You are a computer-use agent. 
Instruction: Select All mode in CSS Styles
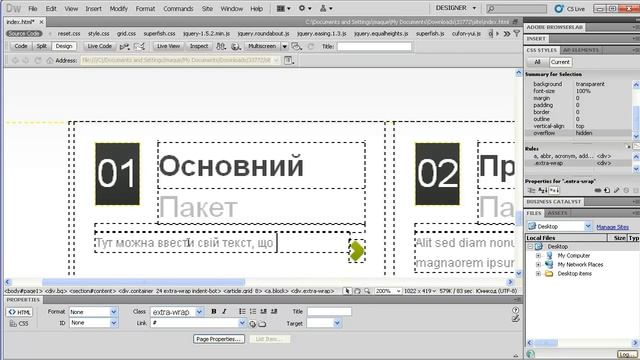pos(537,62)
